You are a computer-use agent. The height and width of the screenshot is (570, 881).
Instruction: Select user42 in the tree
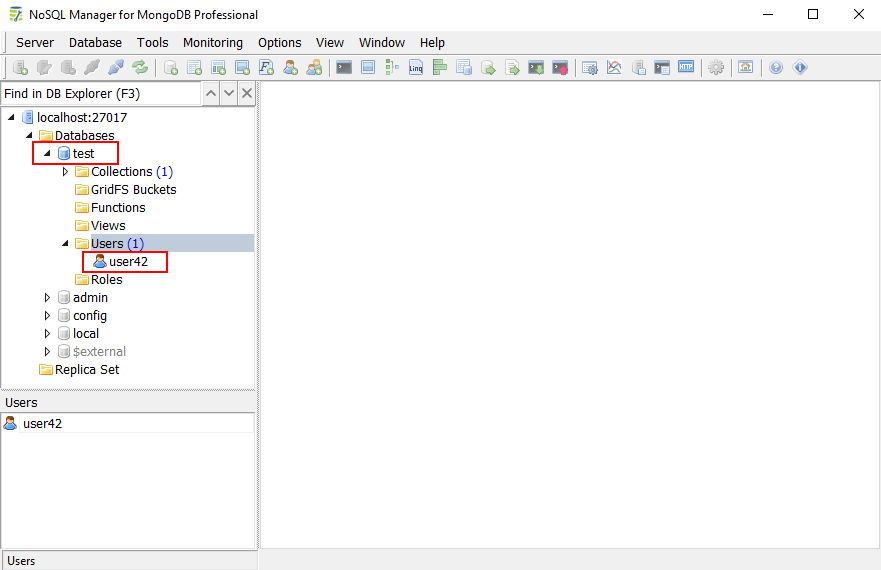tap(128, 262)
